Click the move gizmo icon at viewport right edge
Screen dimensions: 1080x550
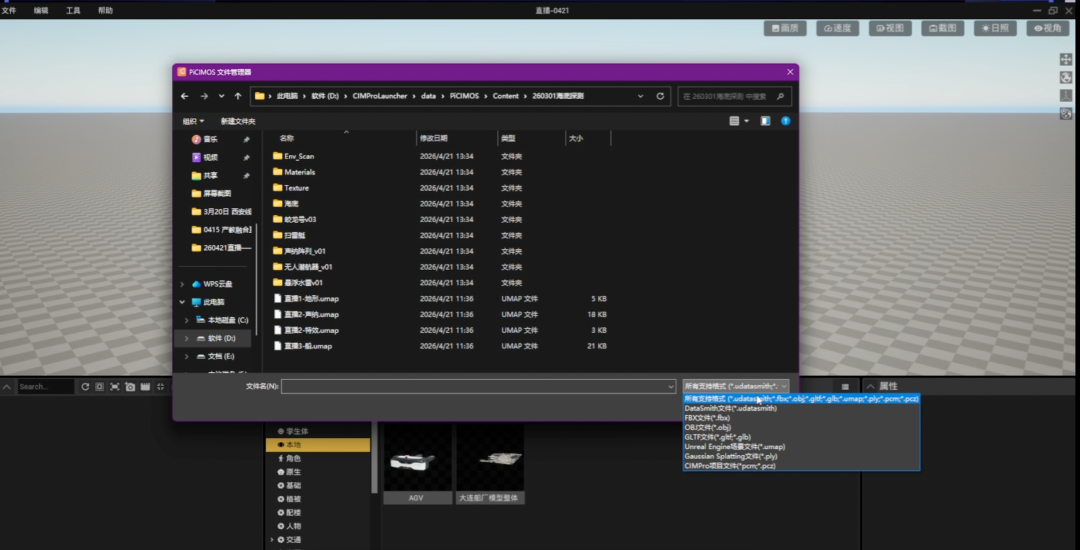[x=1066, y=60]
